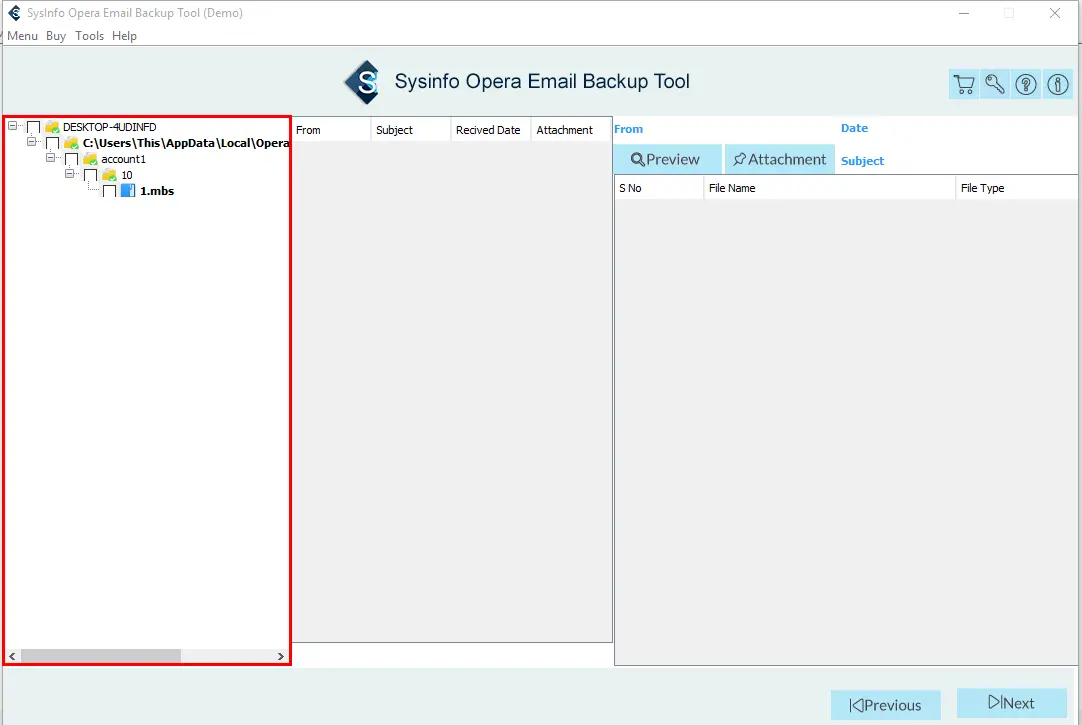Click the account1 folder icon
This screenshot has width=1082, height=725.
pyautogui.click(x=90, y=159)
